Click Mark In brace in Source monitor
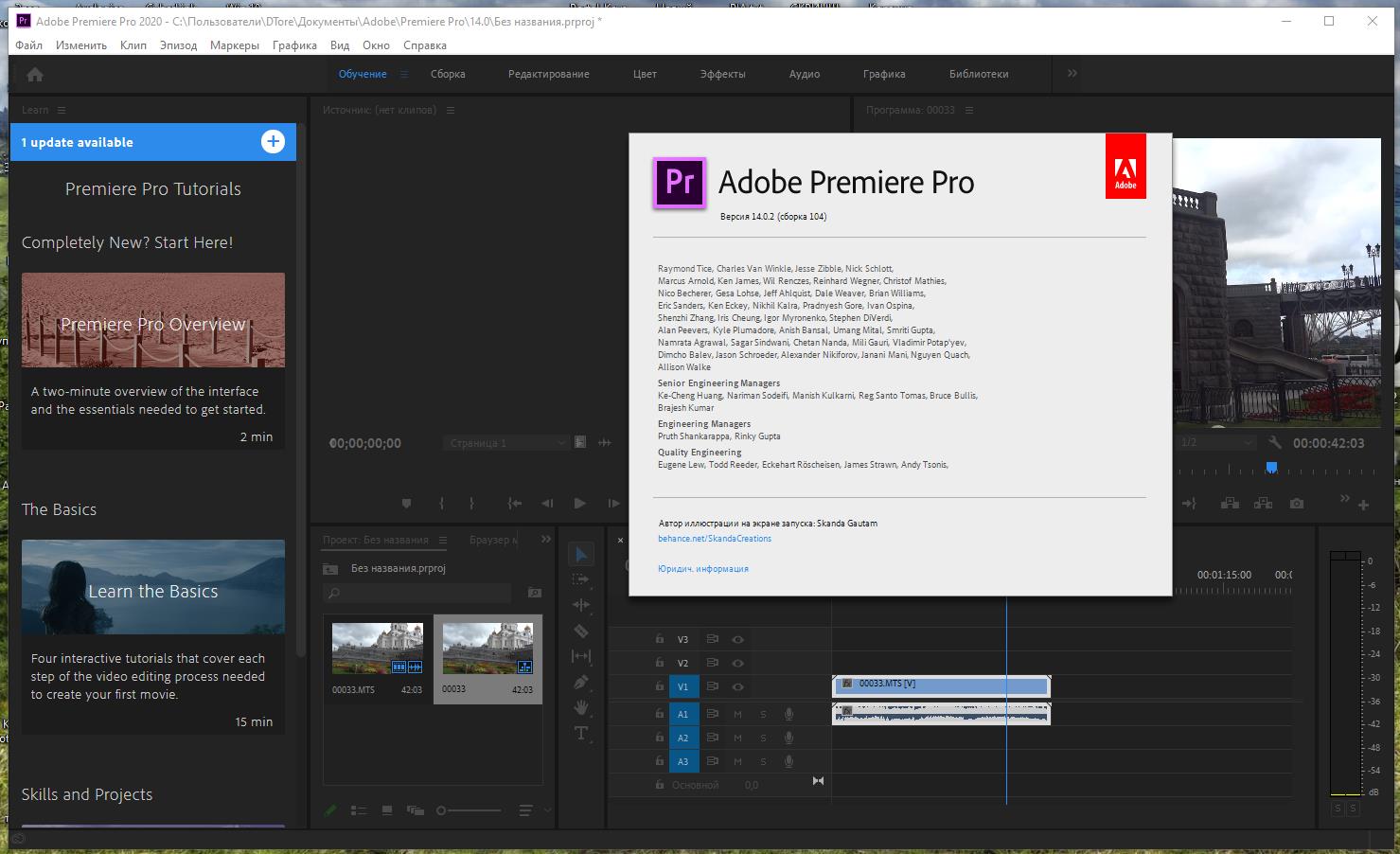 point(441,504)
